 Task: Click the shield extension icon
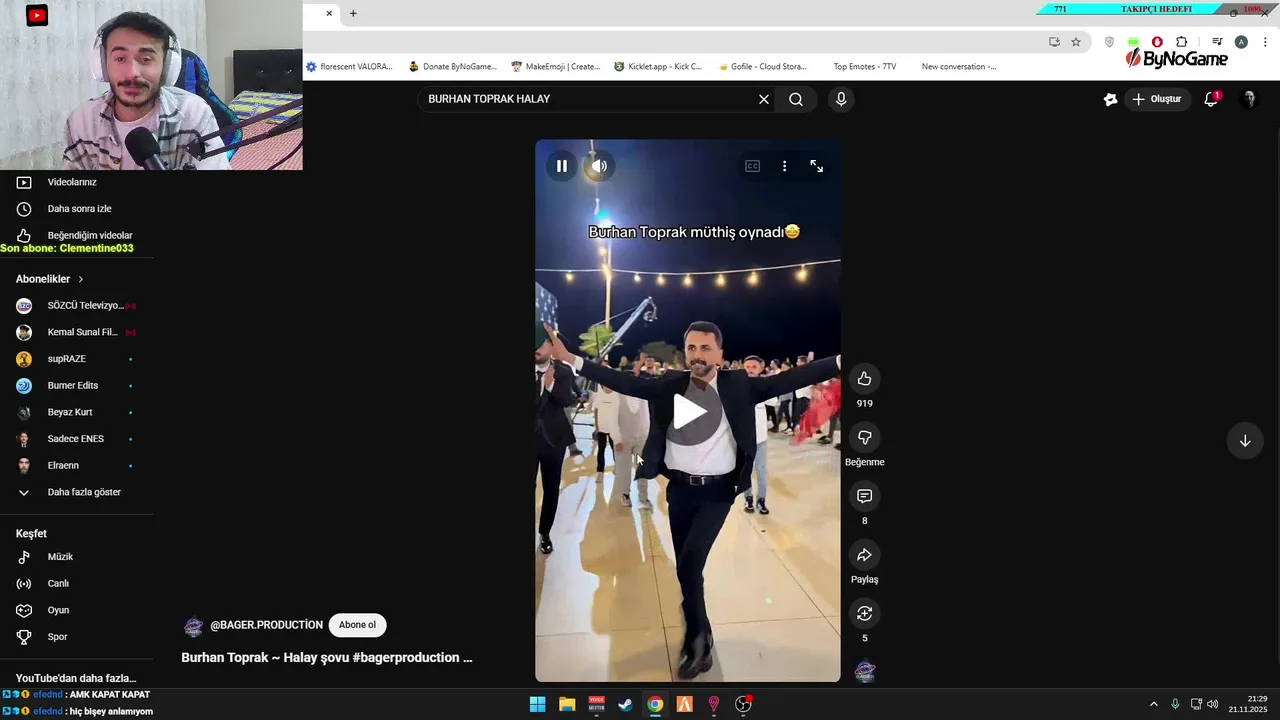pyautogui.click(x=1109, y=42)
